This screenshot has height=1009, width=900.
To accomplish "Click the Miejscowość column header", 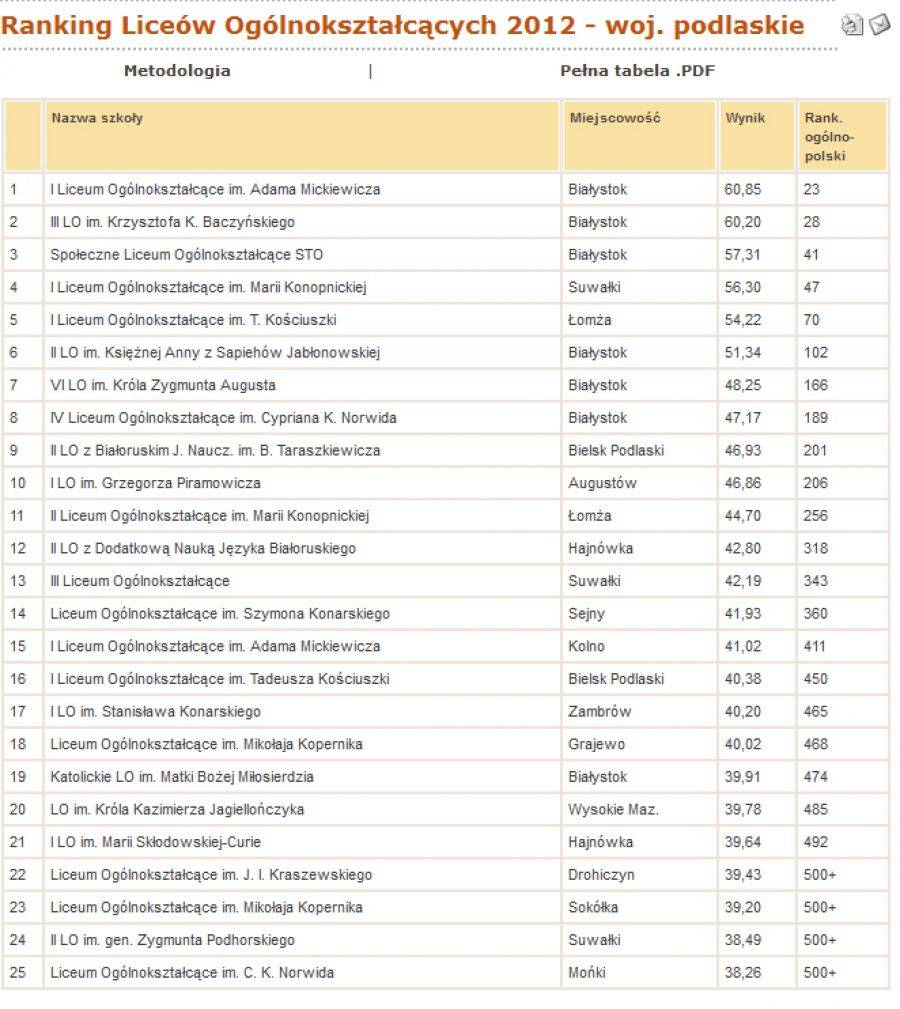I will (615, 118).
